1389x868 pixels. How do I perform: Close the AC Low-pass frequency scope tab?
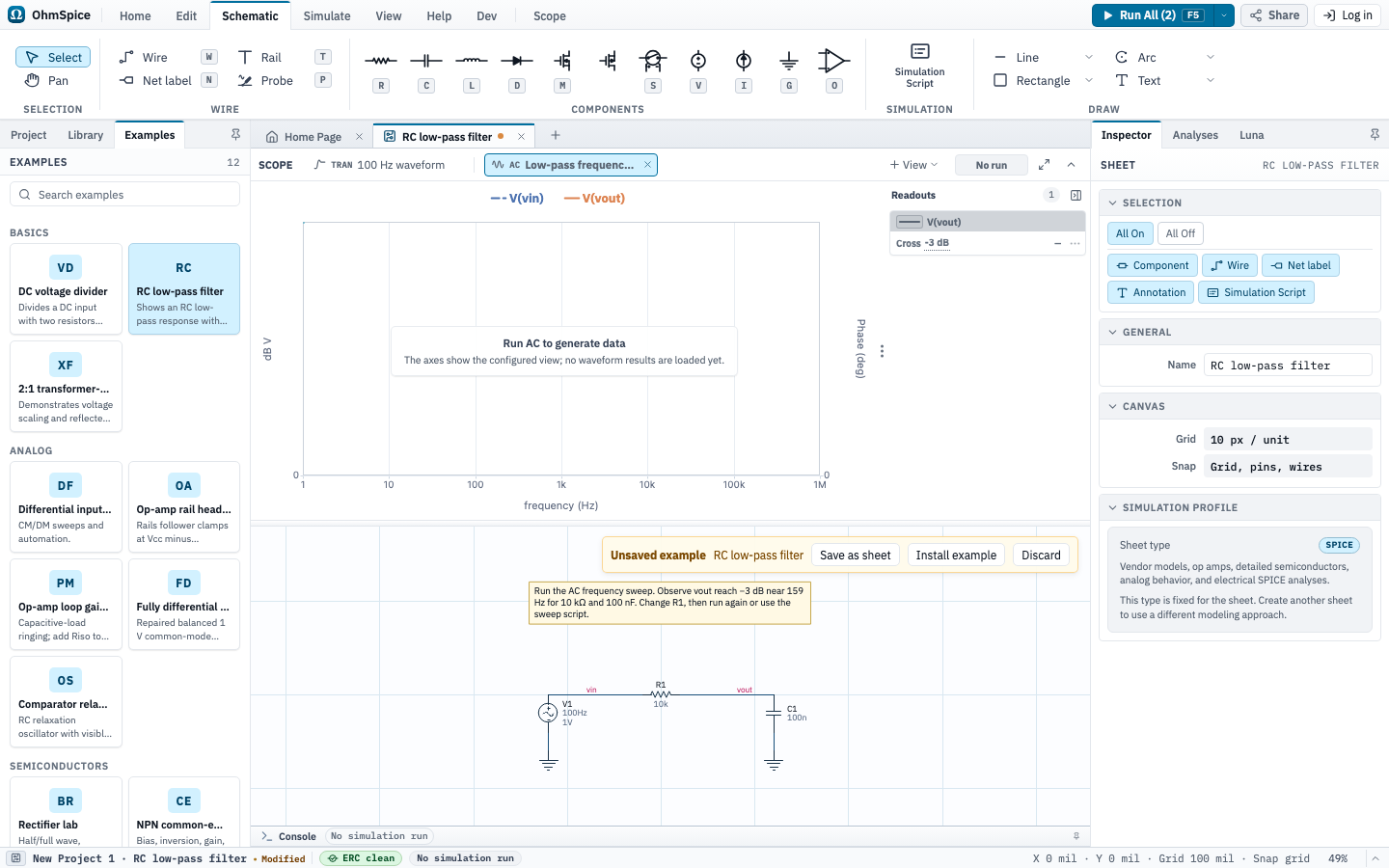[x=647, y=165]
